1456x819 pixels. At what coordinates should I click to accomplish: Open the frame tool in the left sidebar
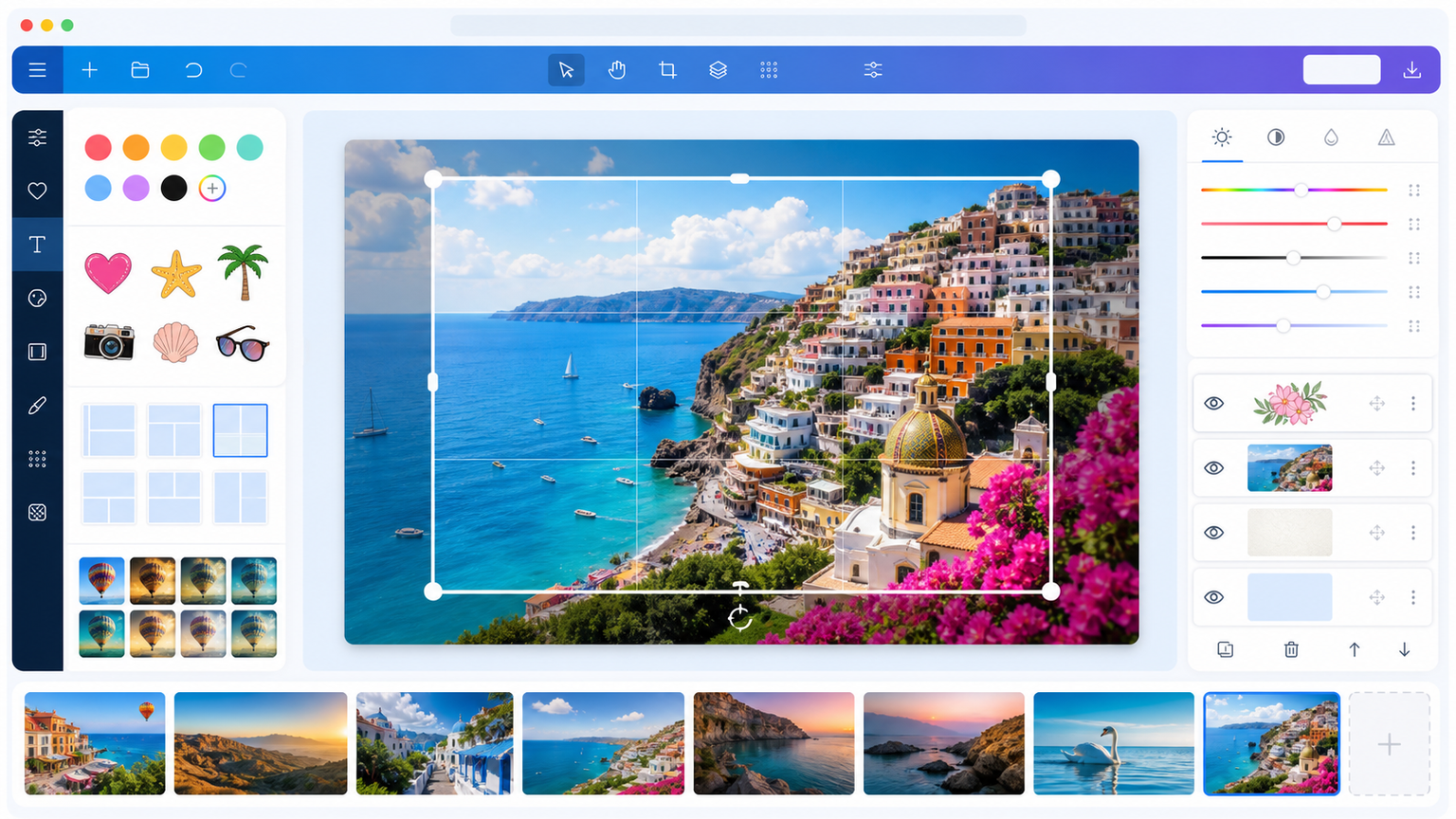[x=38, y=352]
